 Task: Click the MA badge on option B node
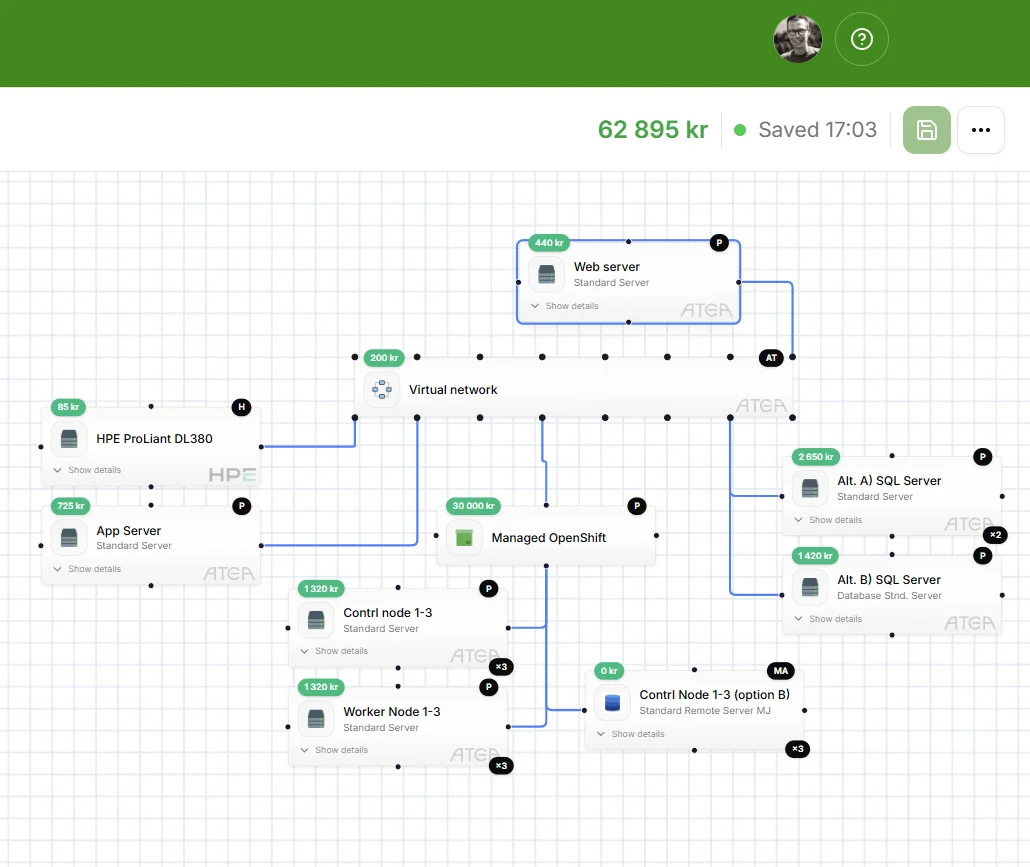tap(780, 670)
